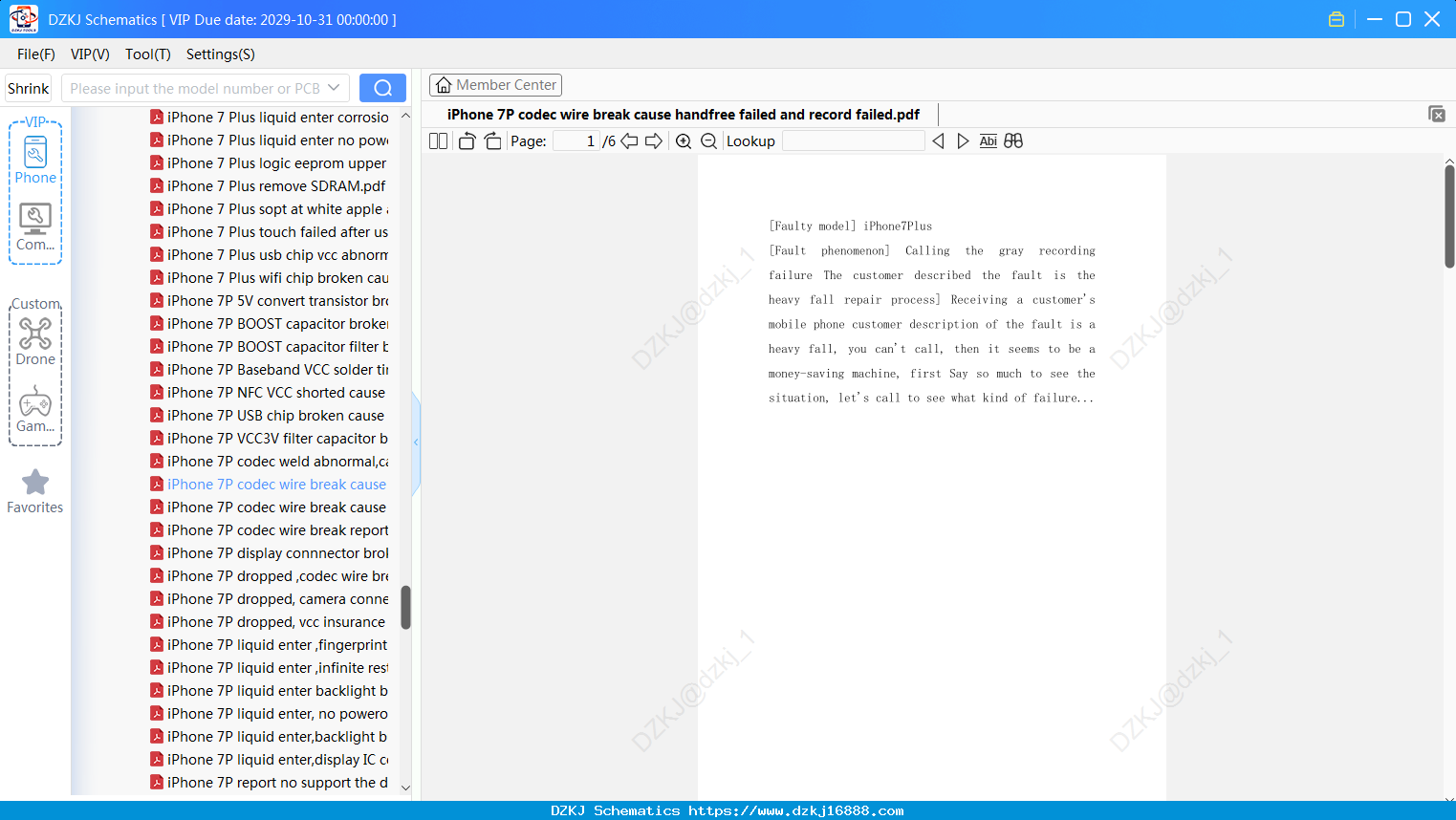This screenshot has height=820, width=1456.
Task: Select the codec wire break PDF tab
Action: pos(684,115)
